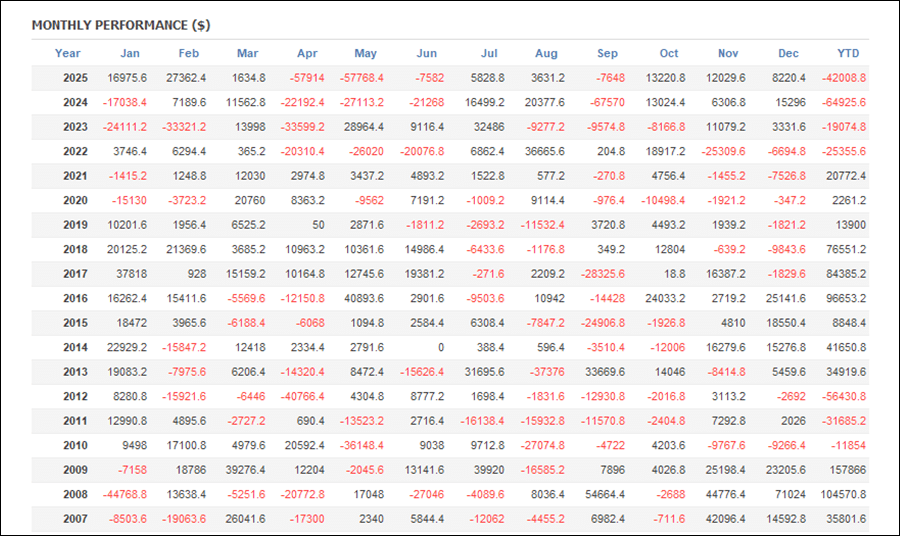
Task: Click the Sep column header
Action: [x=607, y=53]
